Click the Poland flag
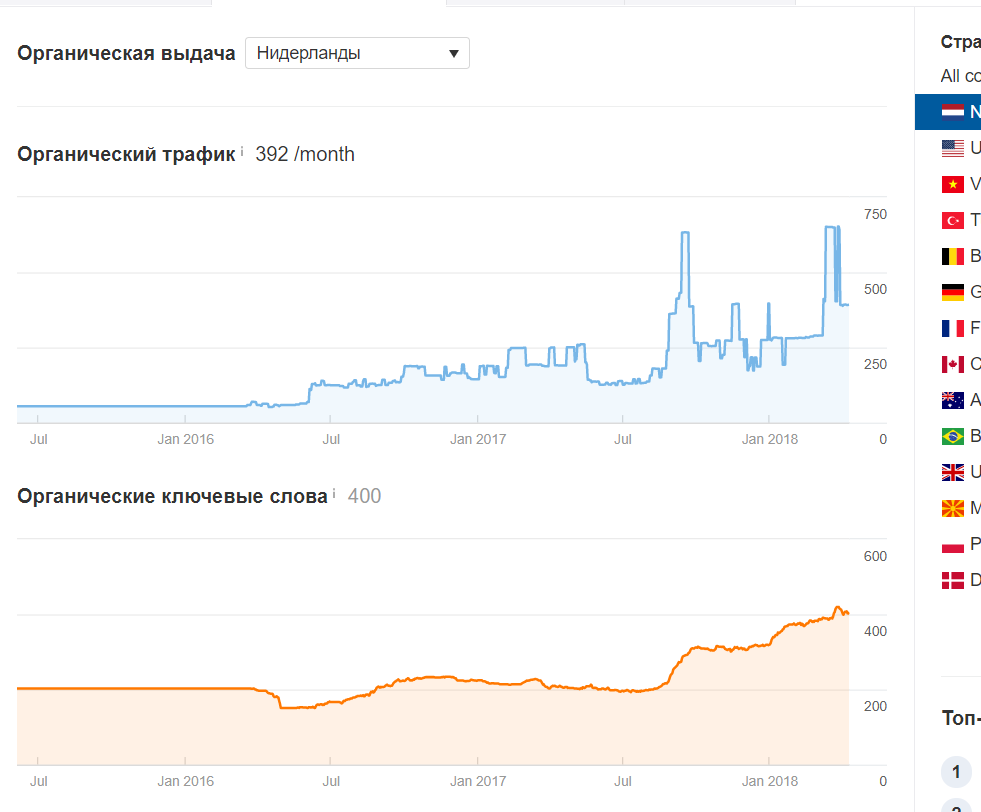The width and height of the screenshot is (981, 812). (952, 545)
